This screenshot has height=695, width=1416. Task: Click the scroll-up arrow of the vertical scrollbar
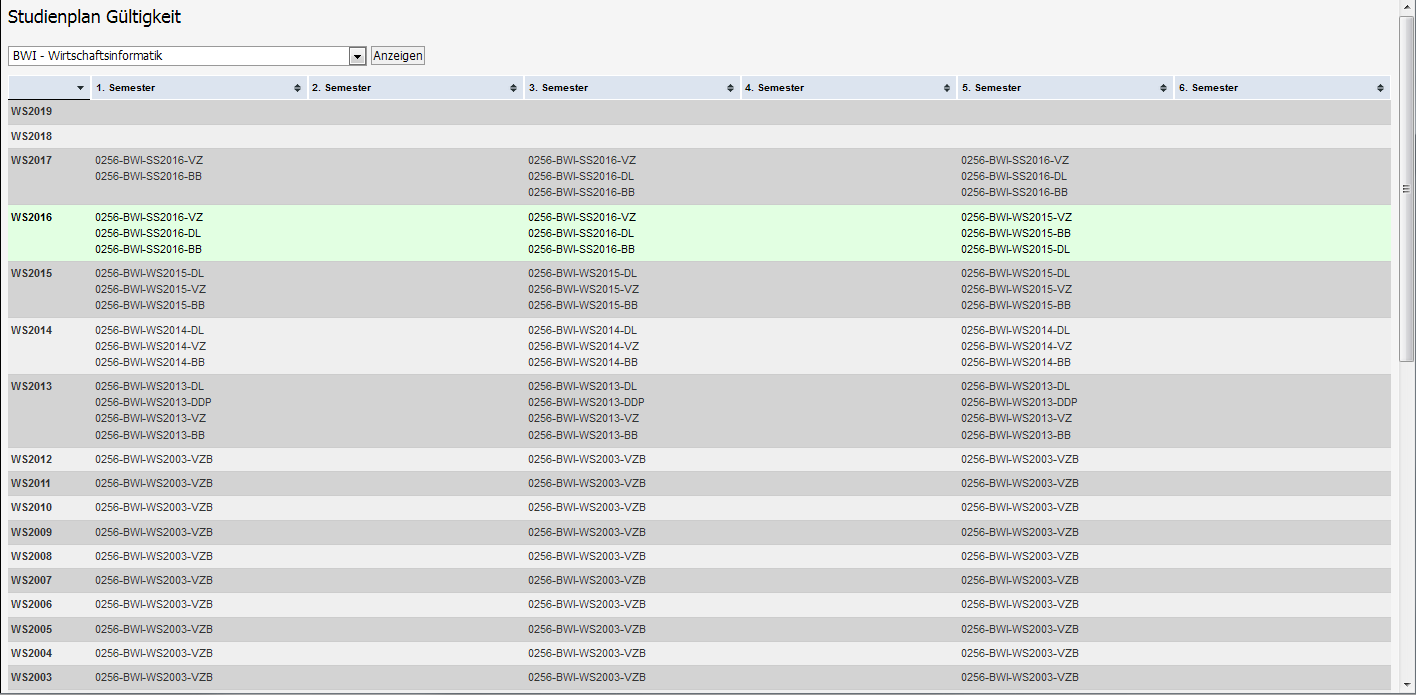1407,8
